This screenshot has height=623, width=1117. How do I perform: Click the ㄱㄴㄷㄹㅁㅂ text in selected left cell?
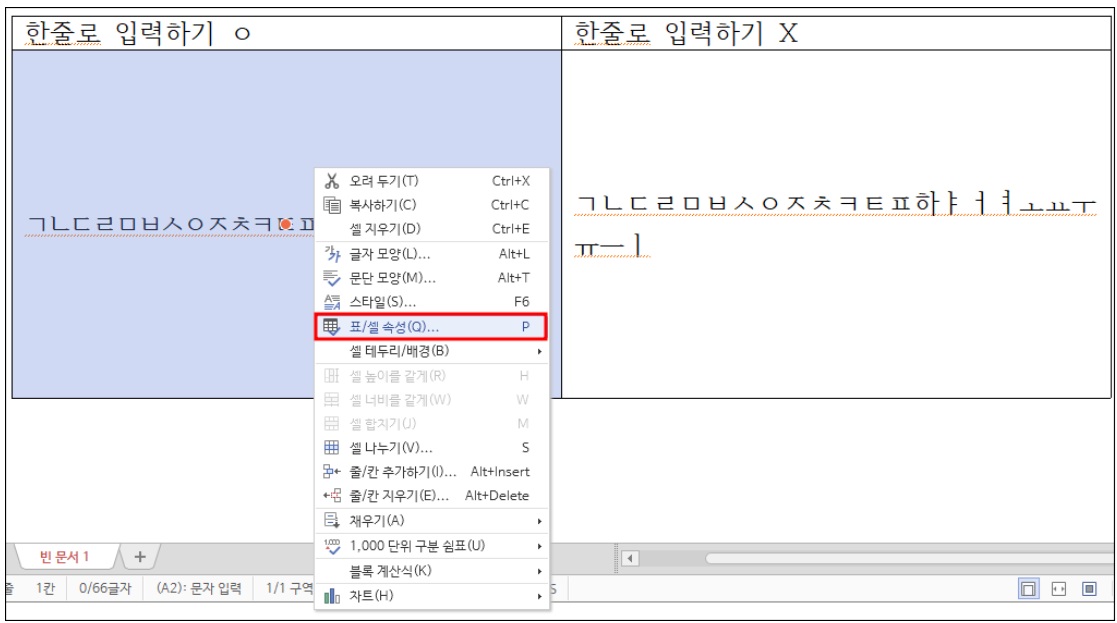170,224
